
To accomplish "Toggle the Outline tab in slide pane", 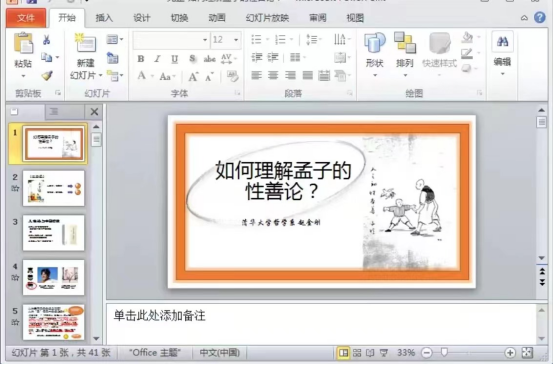I will 54,112.
